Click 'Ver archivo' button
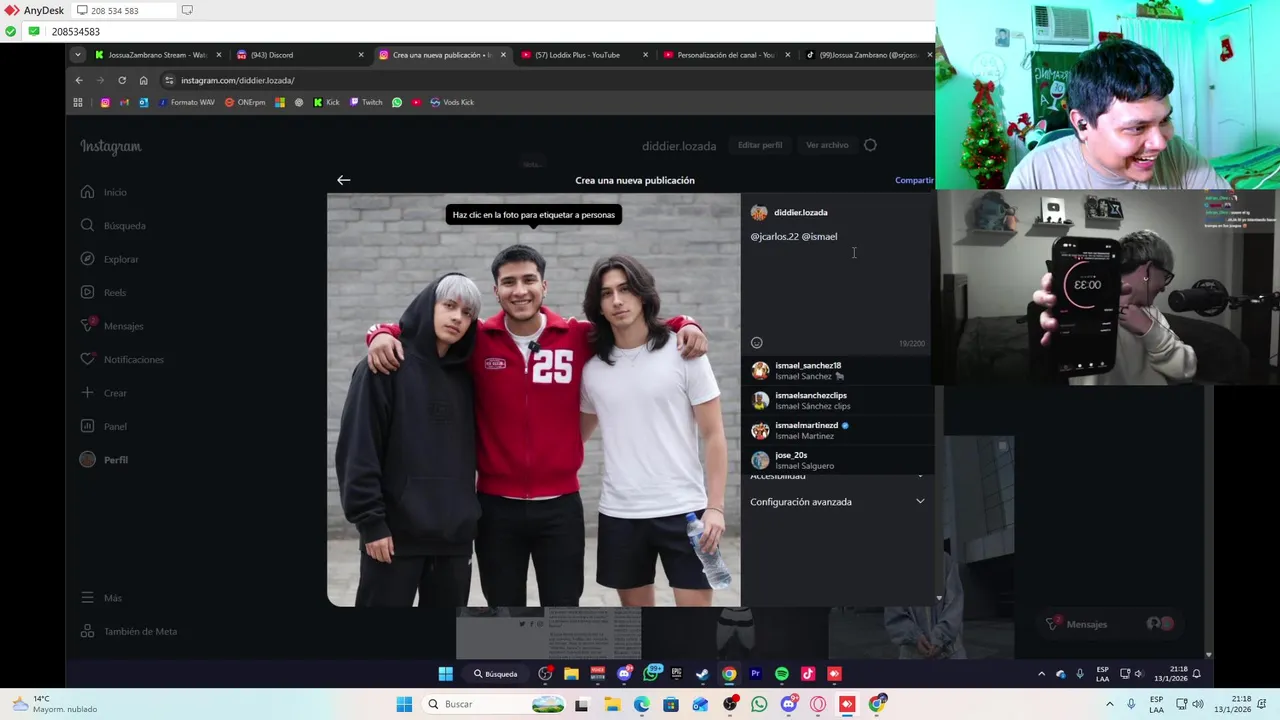 point(827,145)
